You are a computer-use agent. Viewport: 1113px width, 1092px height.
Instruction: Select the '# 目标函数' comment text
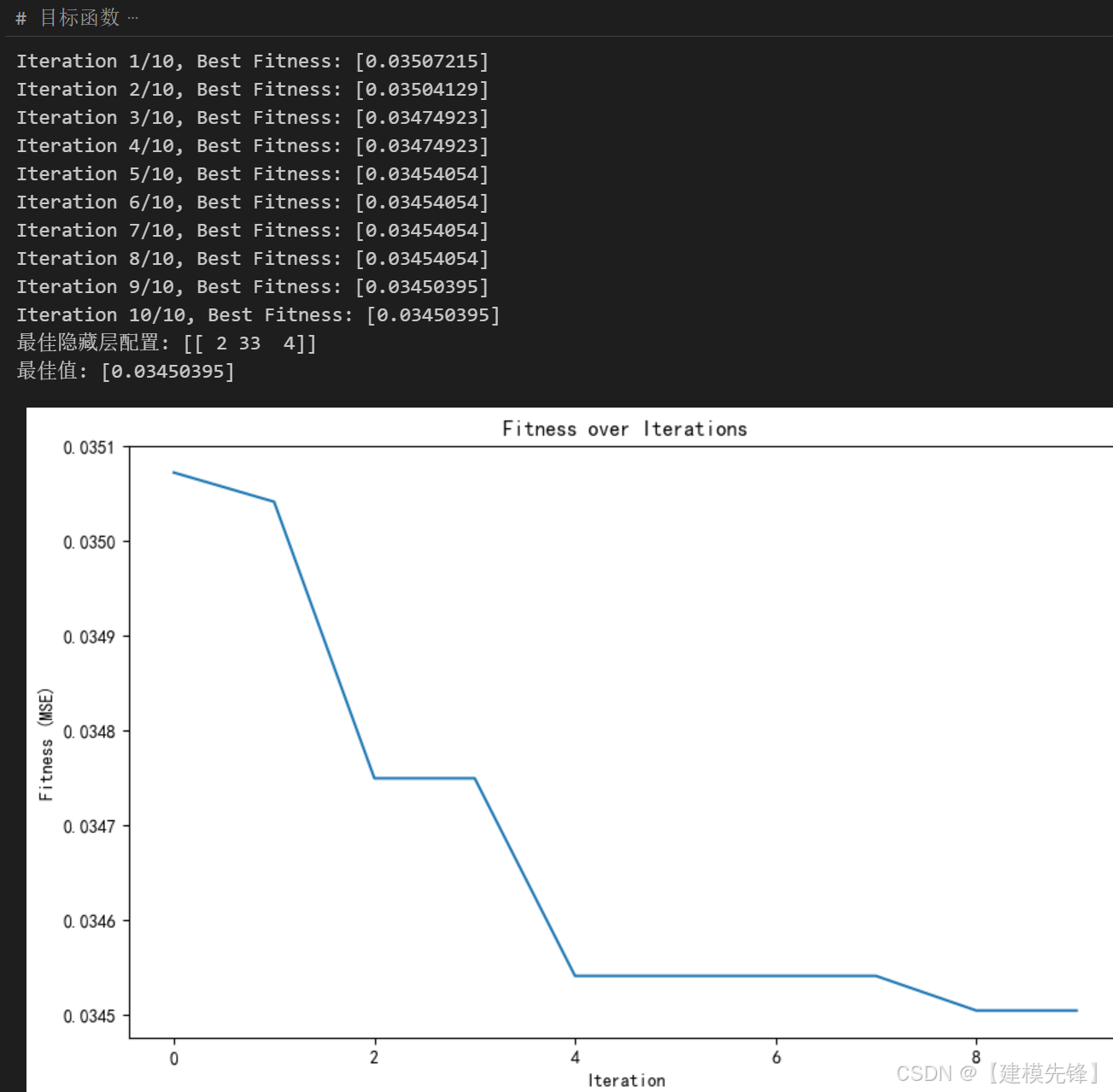68,18
